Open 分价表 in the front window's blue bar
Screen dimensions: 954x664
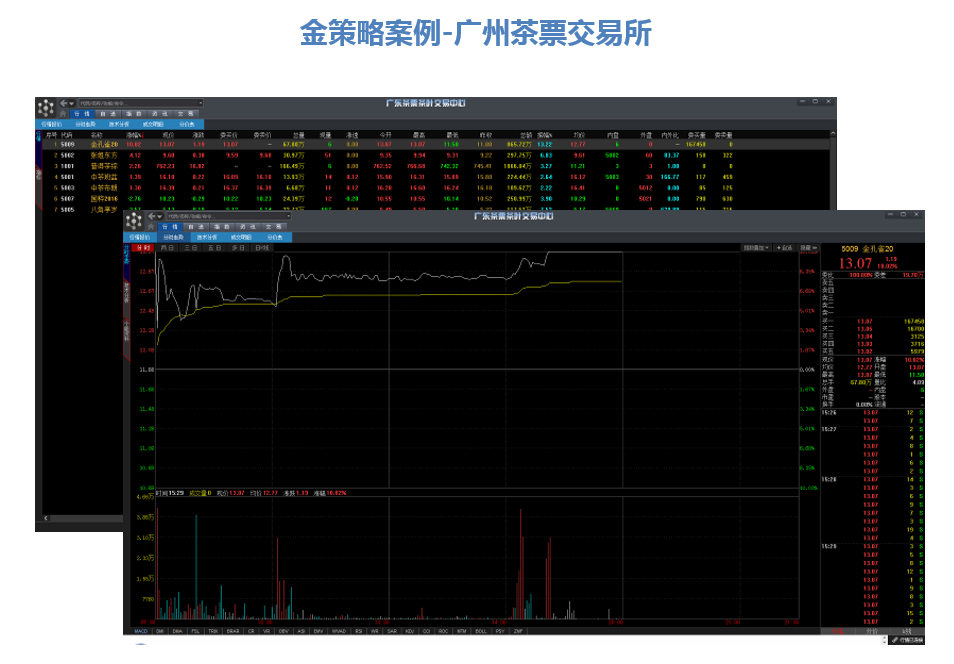[274, 237]
